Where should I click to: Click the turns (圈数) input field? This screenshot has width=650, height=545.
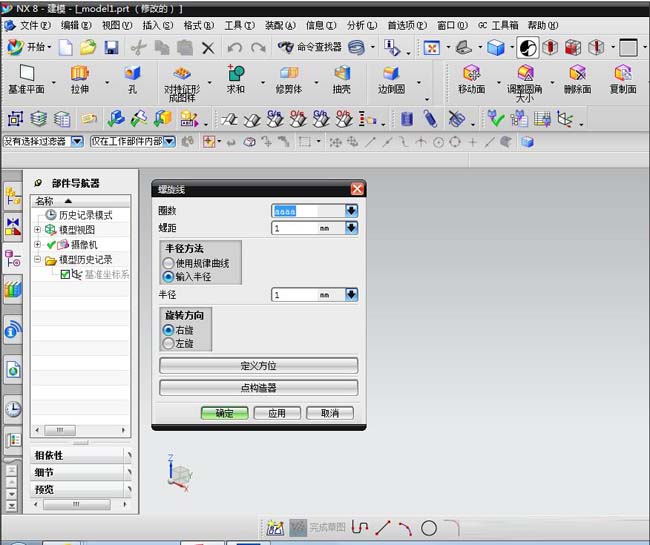308,211
